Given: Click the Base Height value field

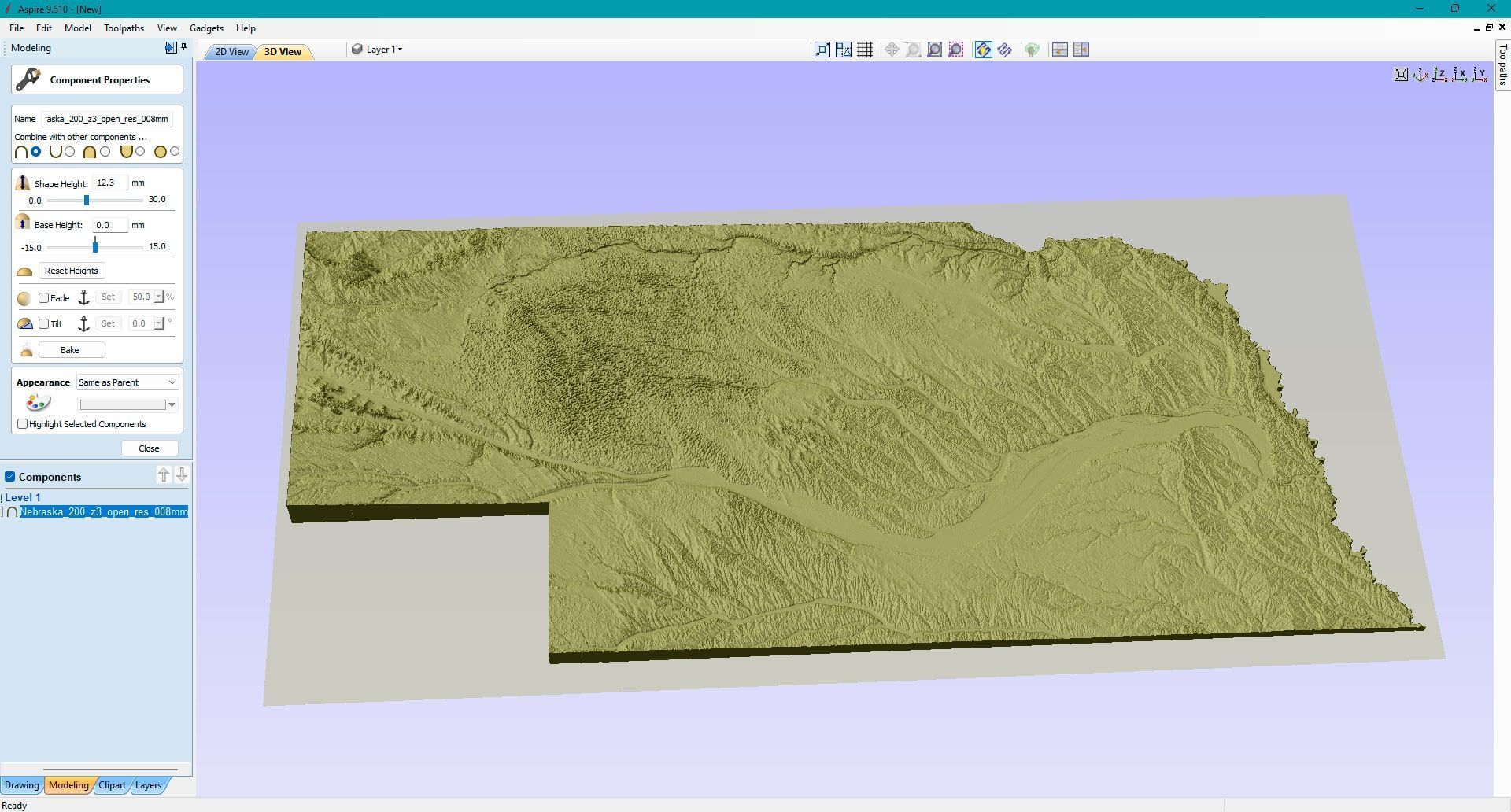Looking at the screenshot, I should coord(109,225).
